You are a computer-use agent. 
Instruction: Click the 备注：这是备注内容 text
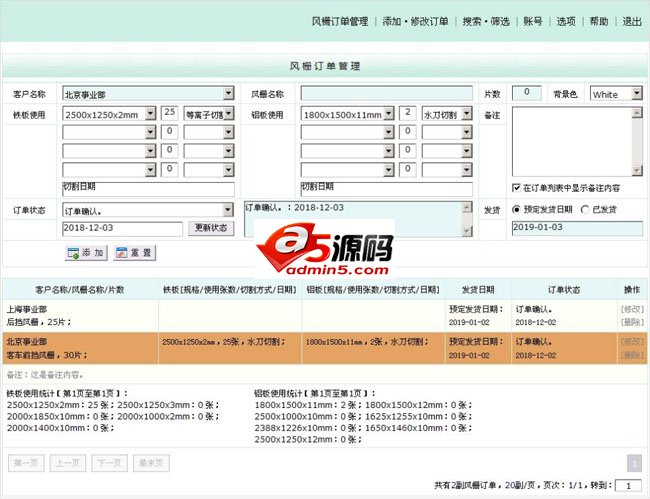coord(45,375)
